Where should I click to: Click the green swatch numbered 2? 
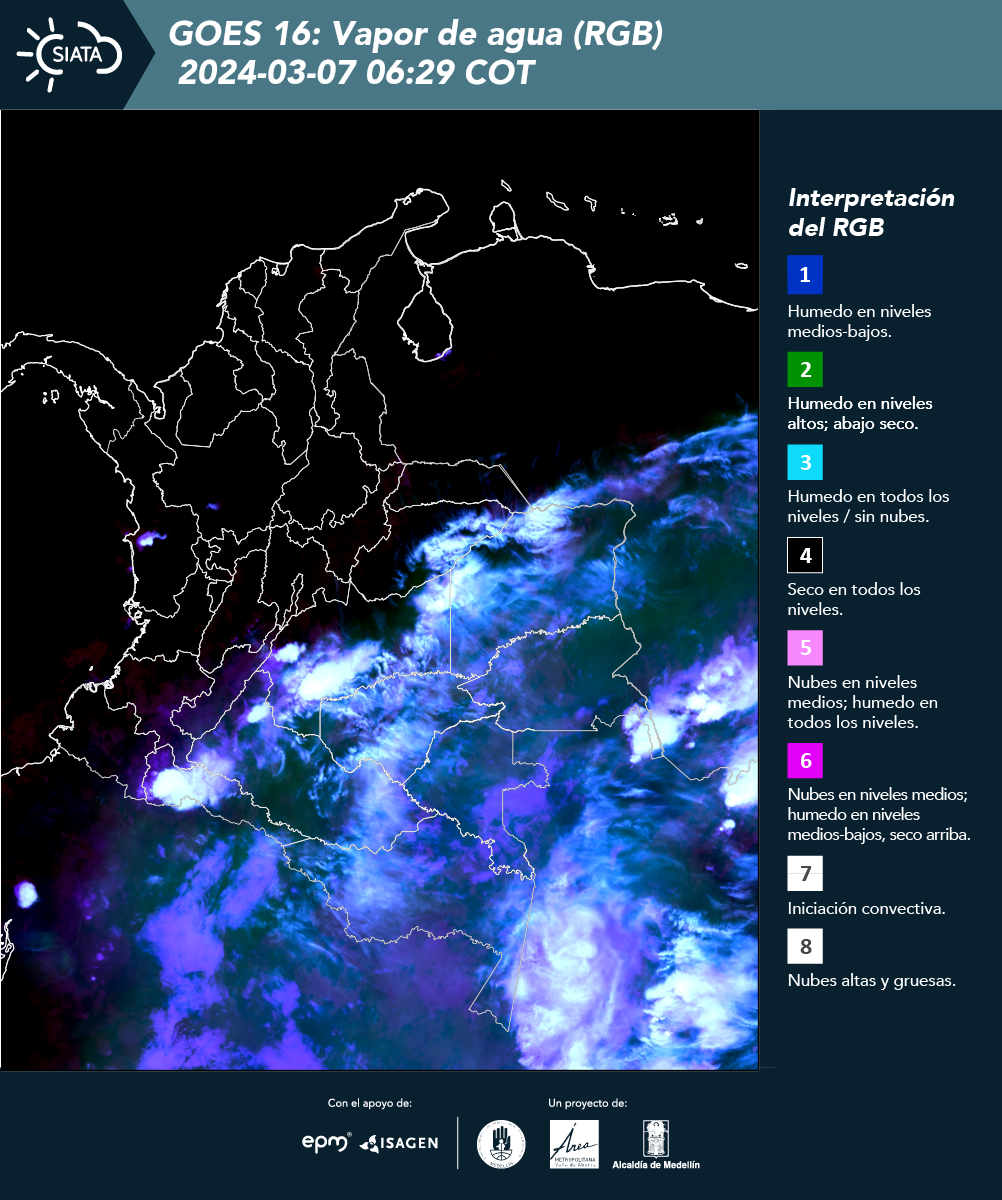805,369
